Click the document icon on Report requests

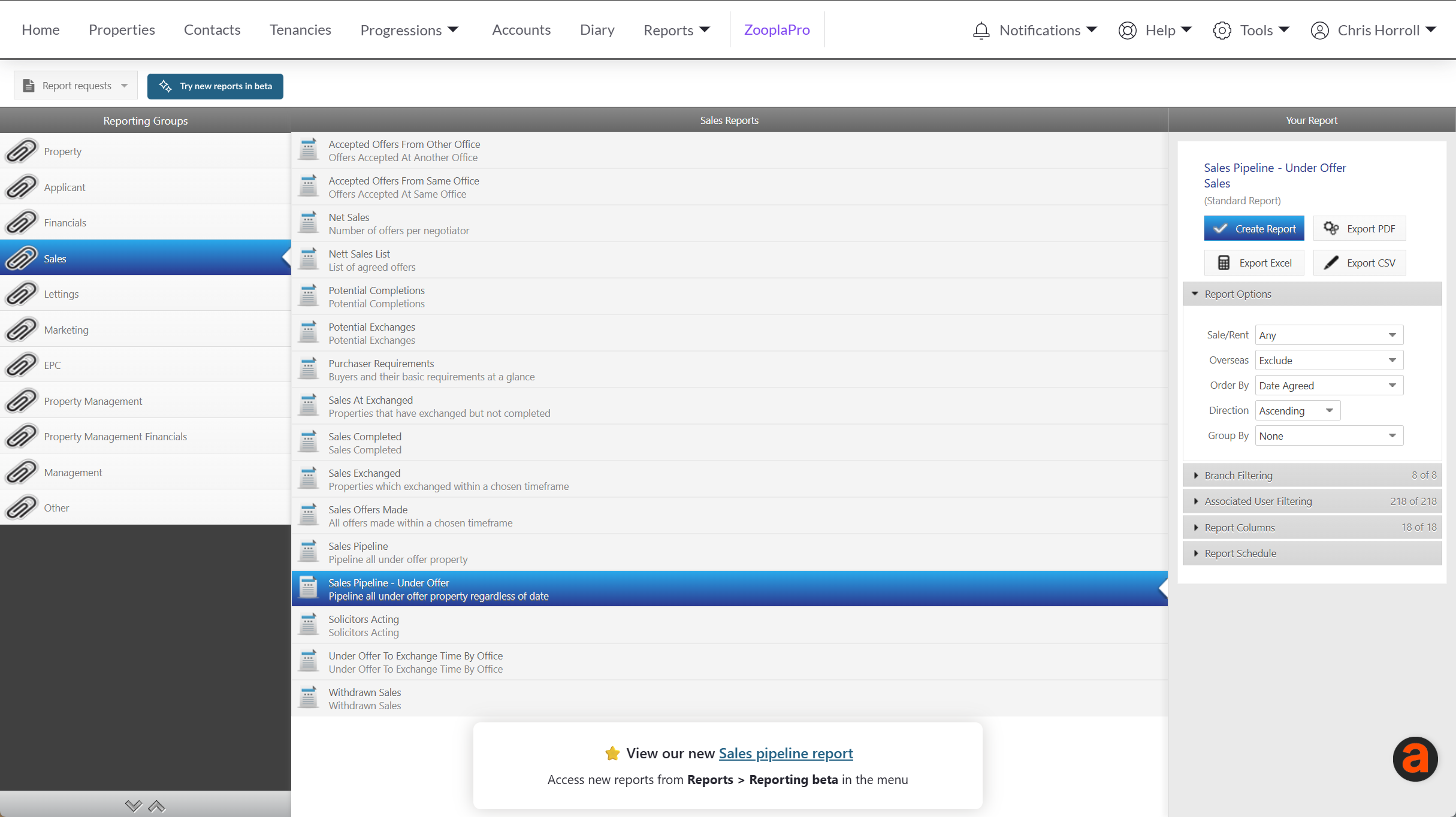(29, 86)
